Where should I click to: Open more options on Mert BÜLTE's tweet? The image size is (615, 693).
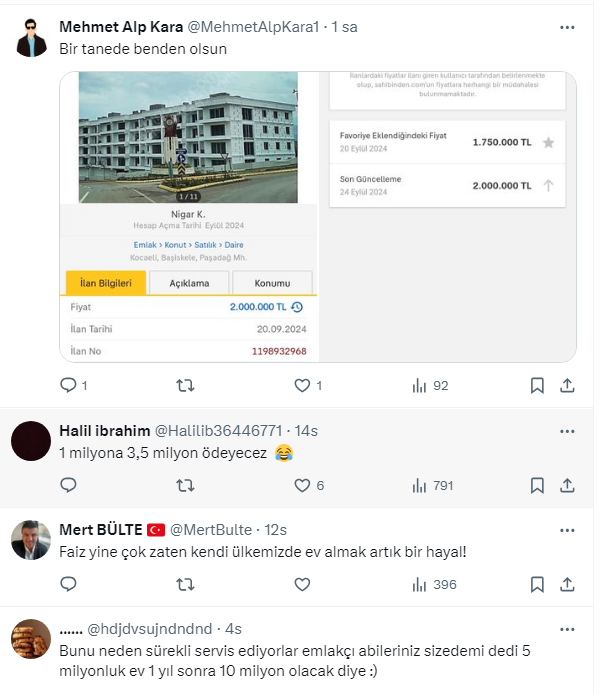[x=567, y=530]
